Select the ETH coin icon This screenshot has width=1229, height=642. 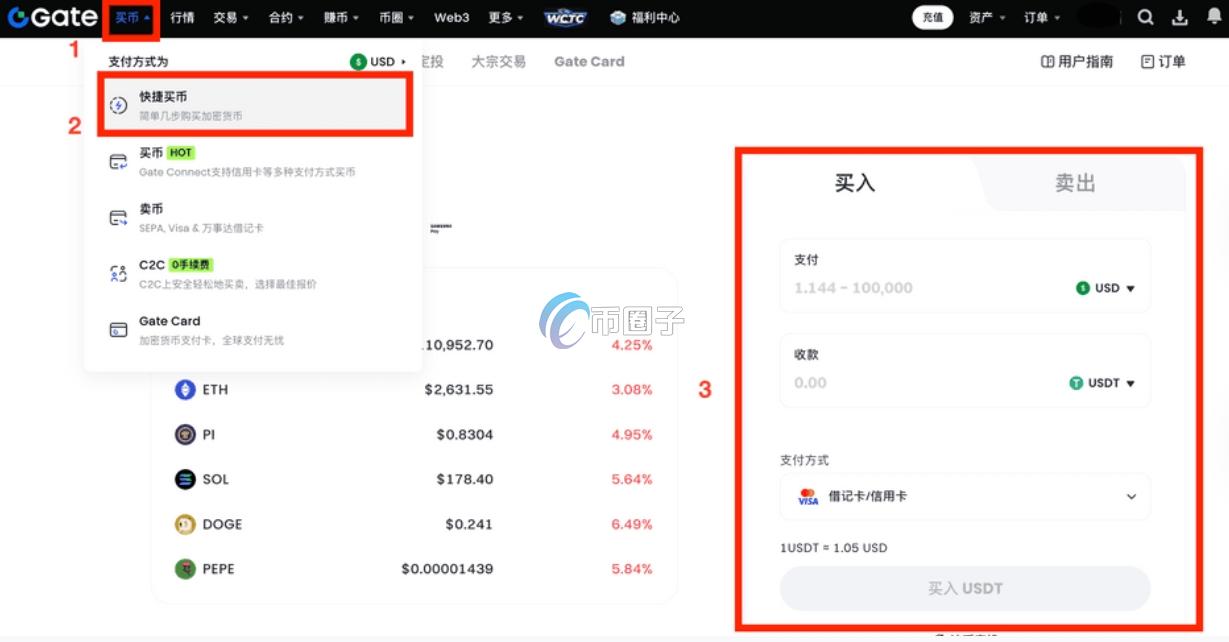pos(187,389)
